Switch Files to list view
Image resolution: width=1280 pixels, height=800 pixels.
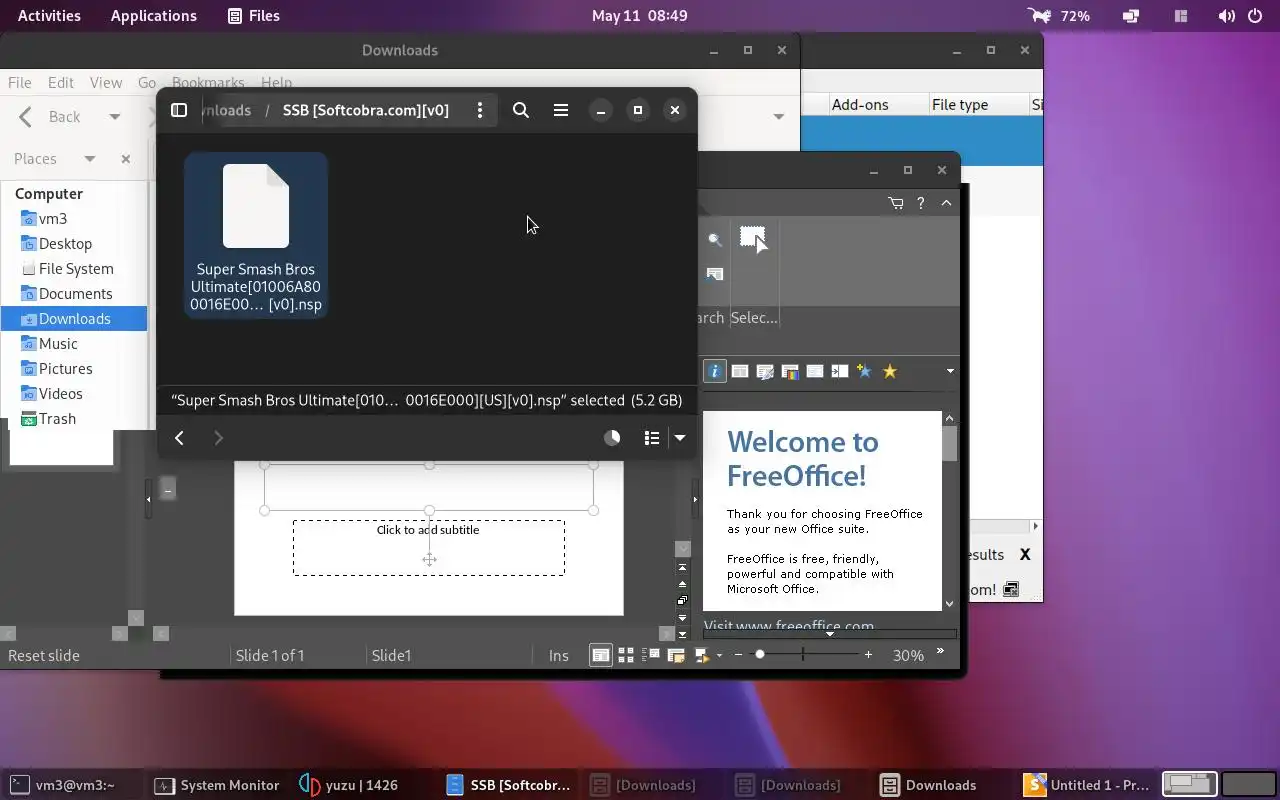tap(652, 437)
